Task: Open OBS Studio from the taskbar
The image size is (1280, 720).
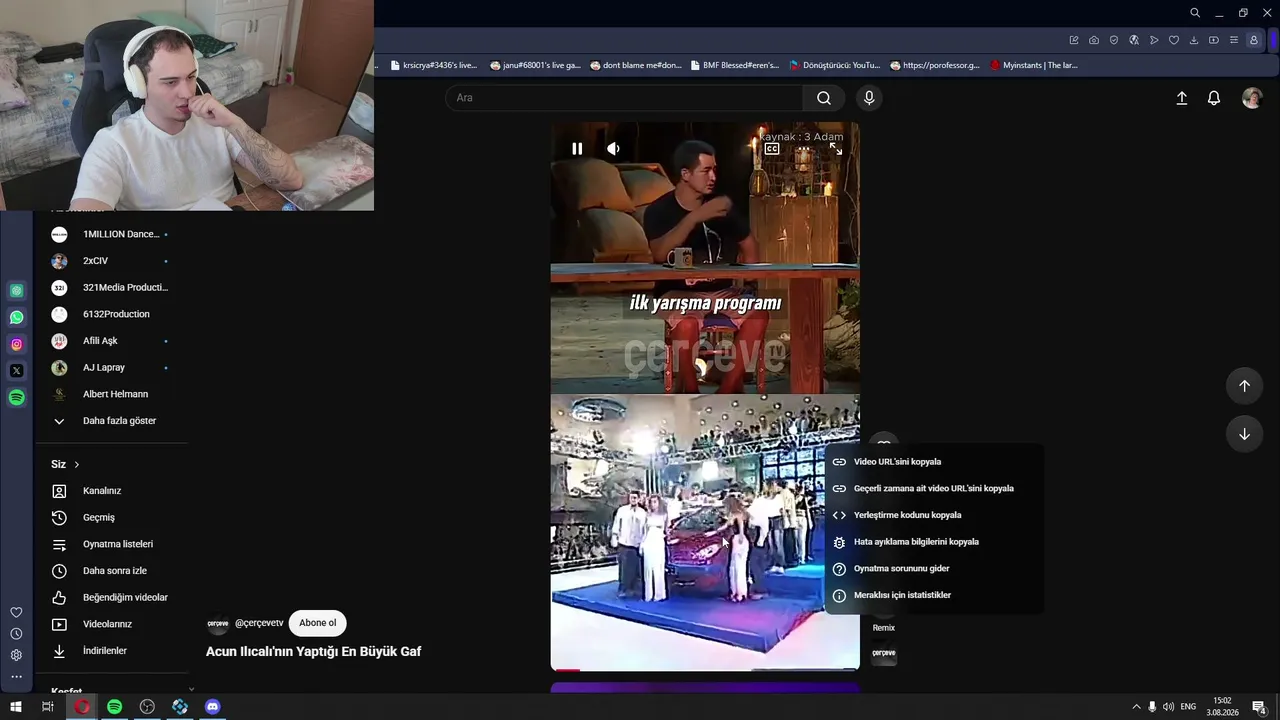Action: (x=147, y=707)
